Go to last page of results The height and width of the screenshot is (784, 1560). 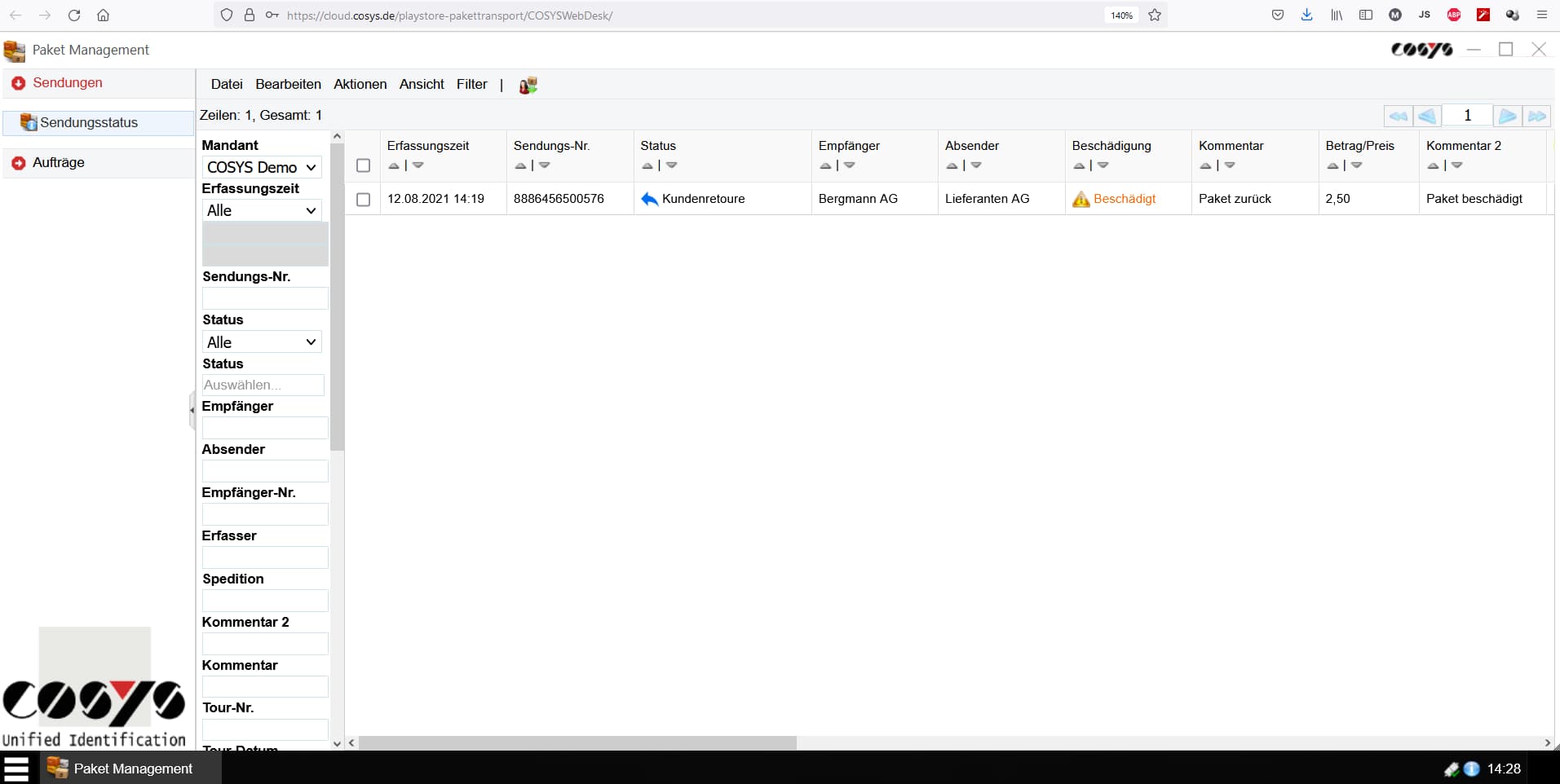pos(1536,116)
